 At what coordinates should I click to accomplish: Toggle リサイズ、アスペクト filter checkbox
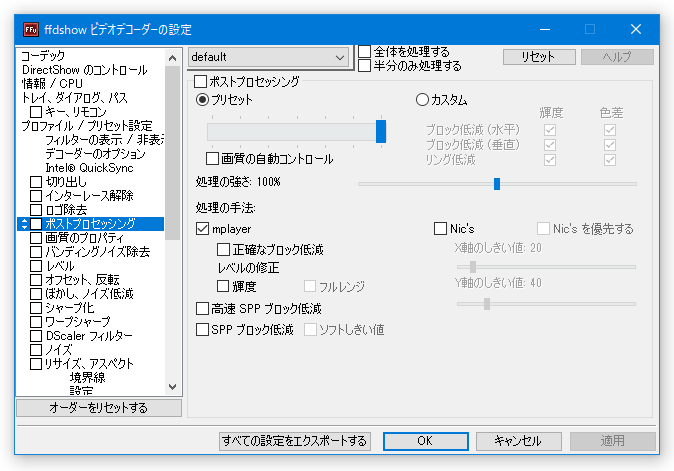tap(36, 364)
